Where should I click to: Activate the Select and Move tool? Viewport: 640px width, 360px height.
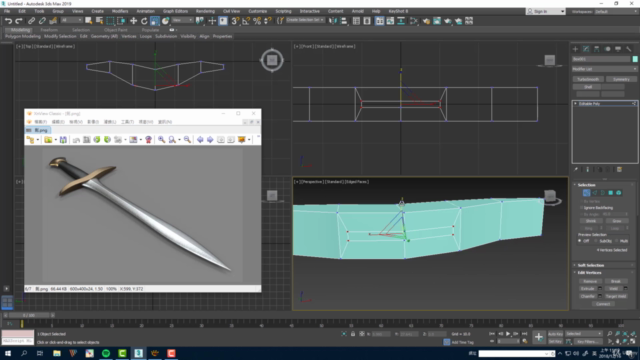(x=133, y=21)
